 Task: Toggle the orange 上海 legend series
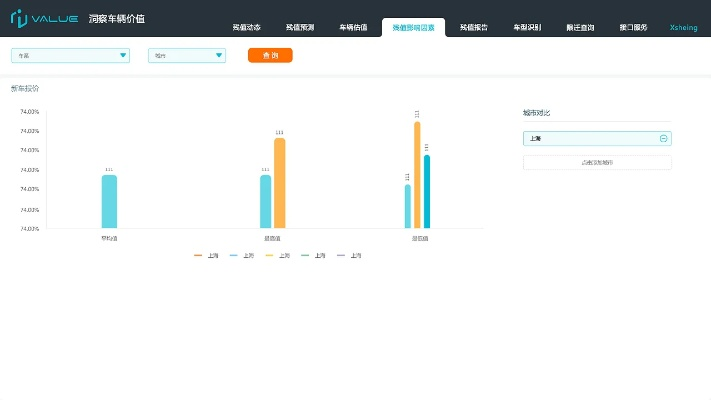pyautogui.click(x=206, y=256)
